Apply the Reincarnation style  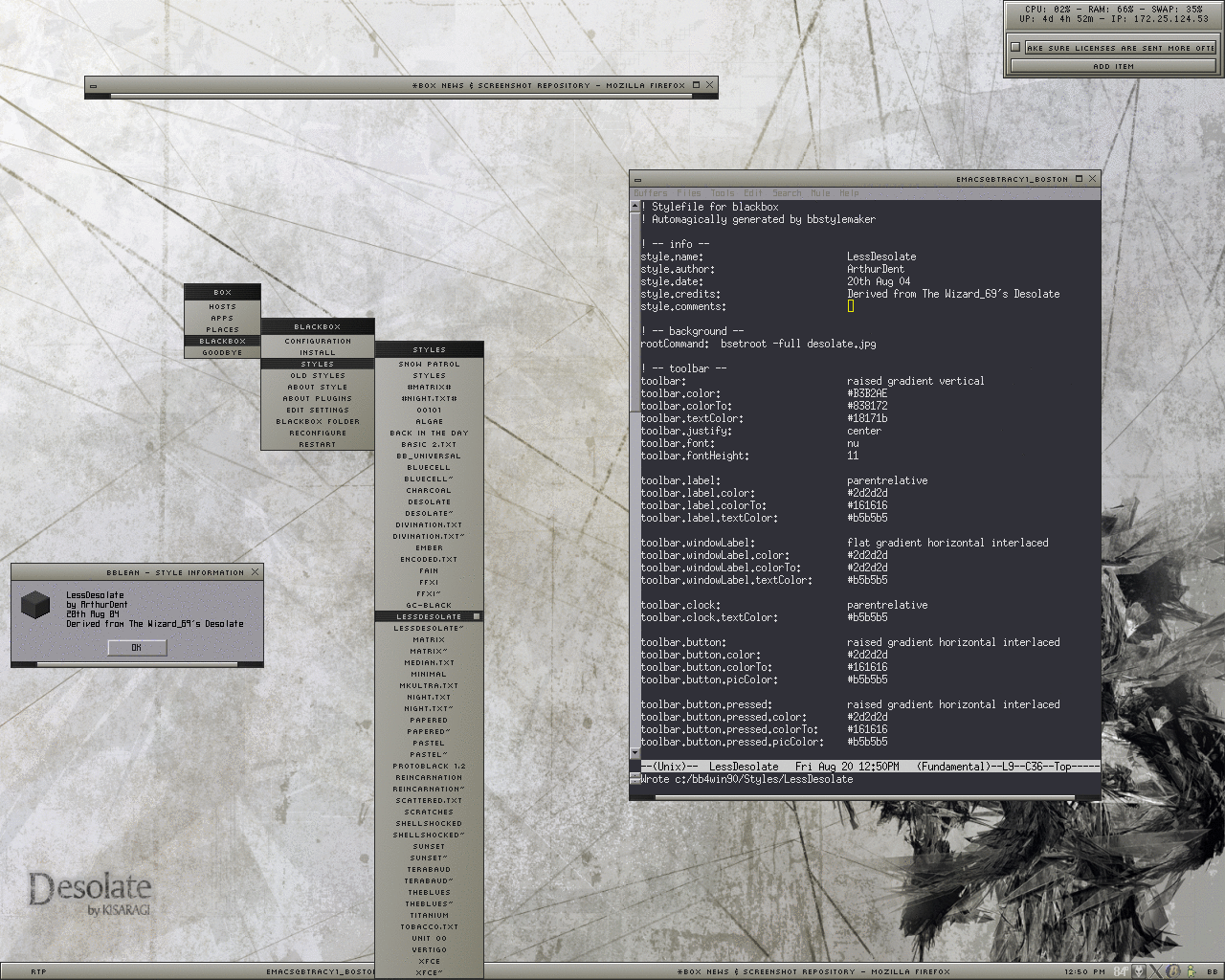tap(429, 777)
